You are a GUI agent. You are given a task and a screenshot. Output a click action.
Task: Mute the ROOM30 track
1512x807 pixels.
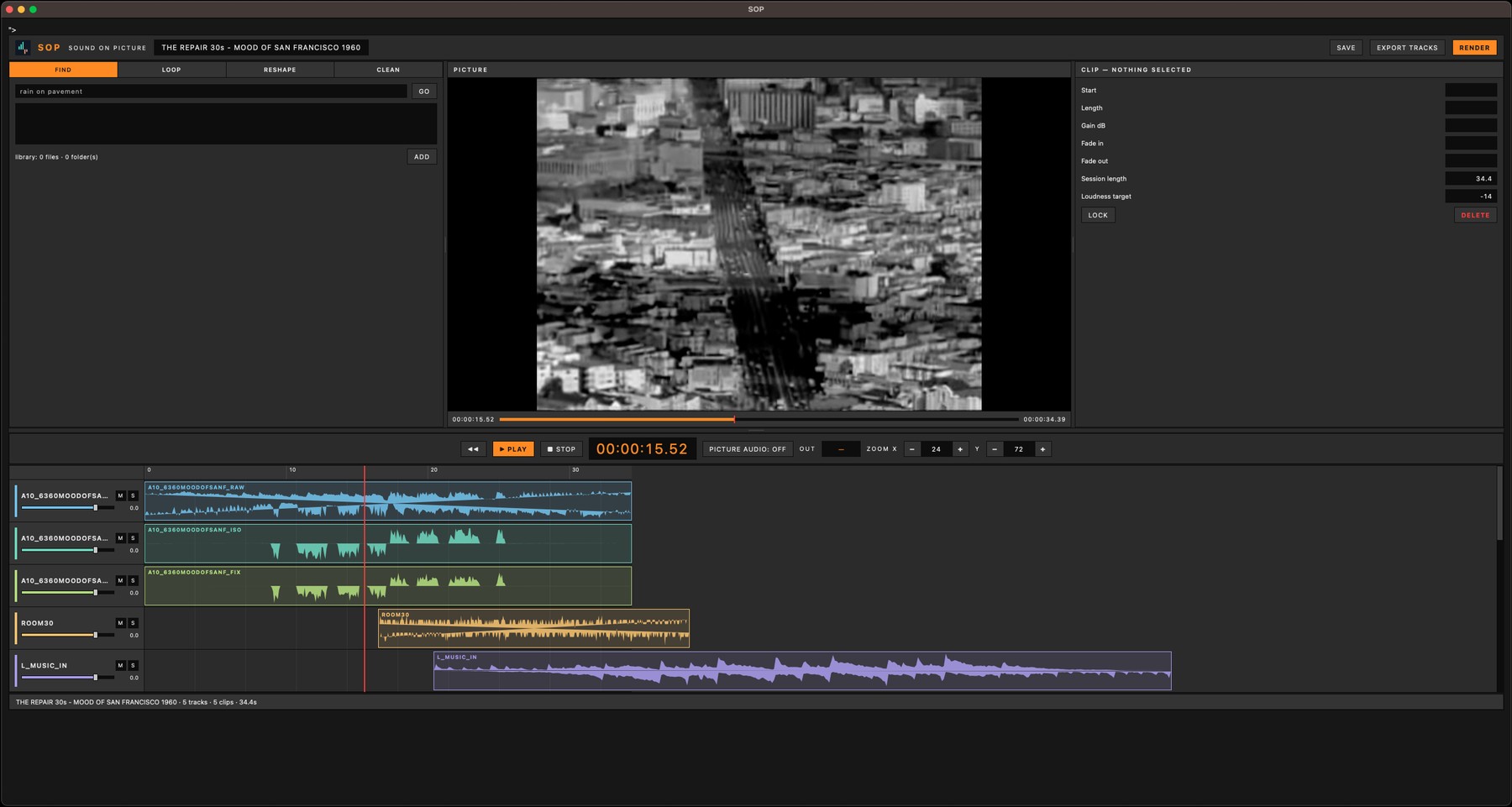120,623
